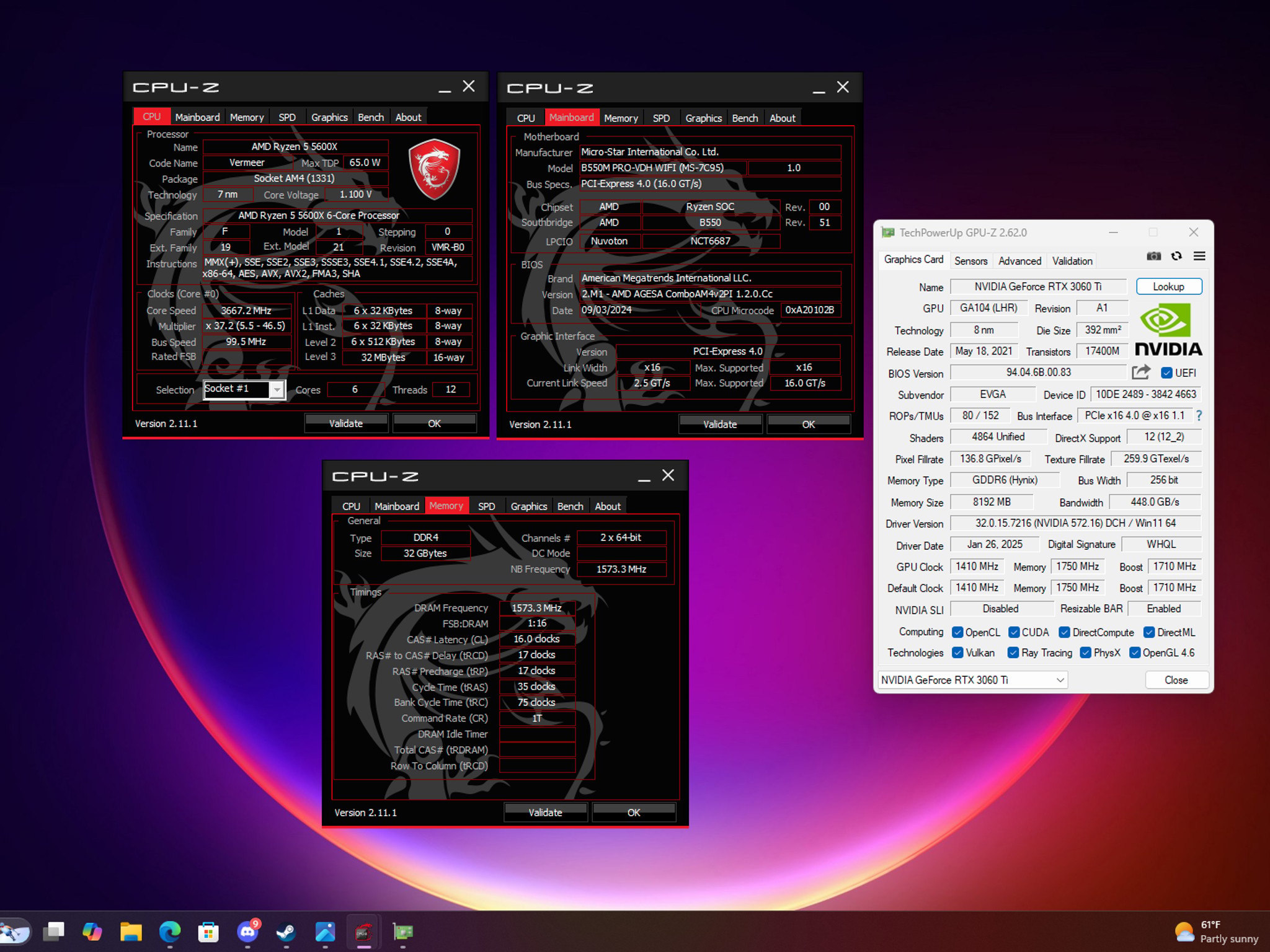Take a GPU-Z screenshot with the camera icon
The image size is (1270, 952).
point(1153,256)
